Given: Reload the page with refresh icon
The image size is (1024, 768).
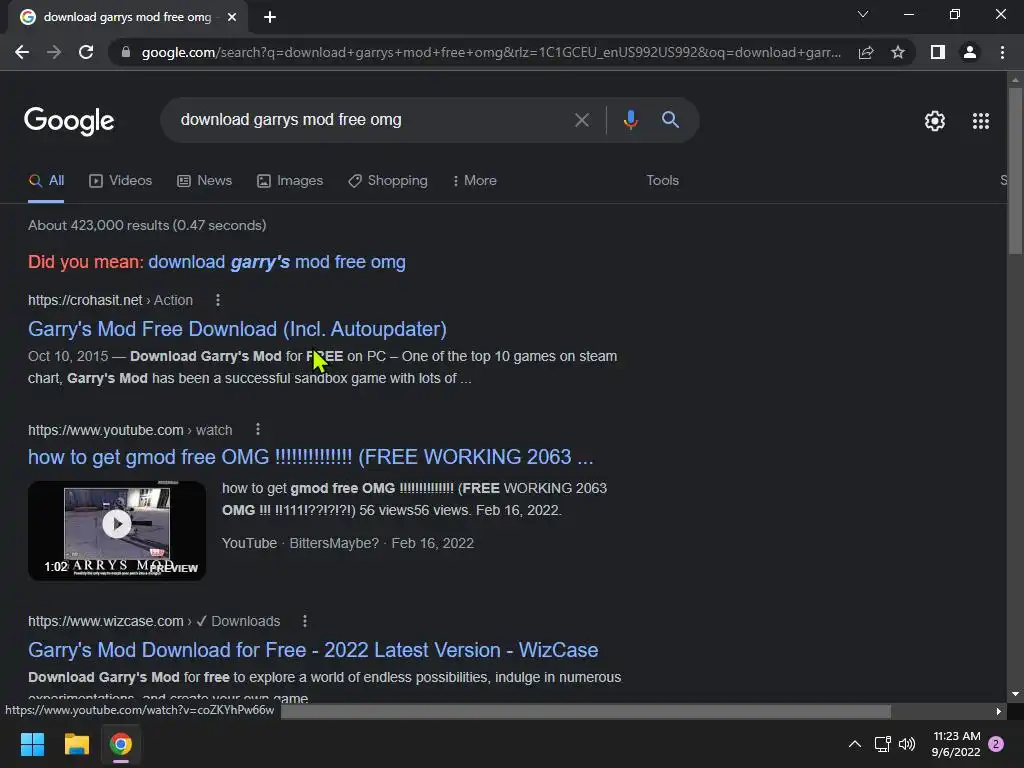Looking at the screenshot, I should pos(86,52).
